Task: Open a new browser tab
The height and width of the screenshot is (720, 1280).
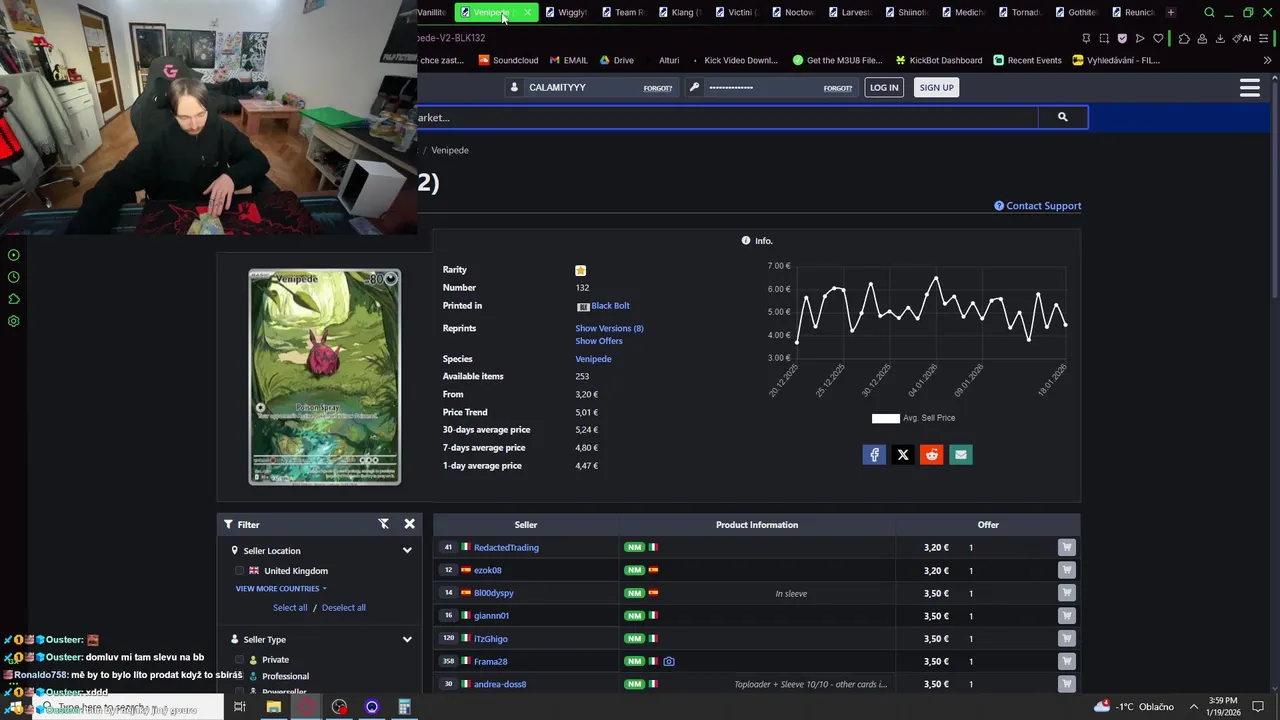Action: [x=1171, y=12]
